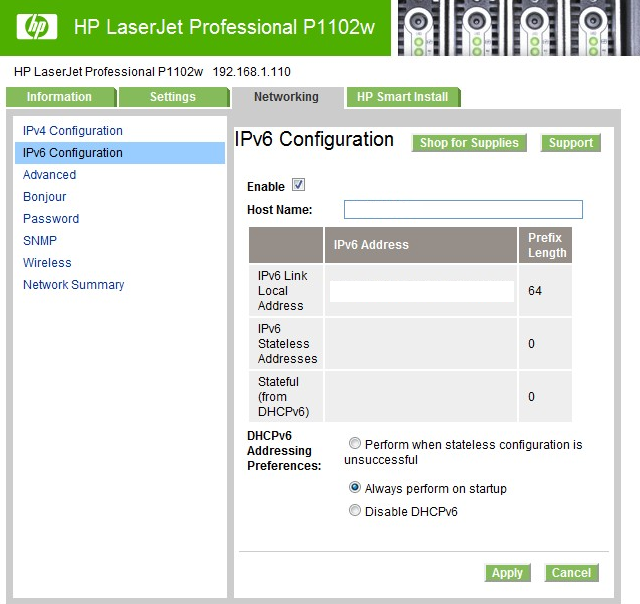Click the IPv6 Stateless Addresses row label

[287, 344]
